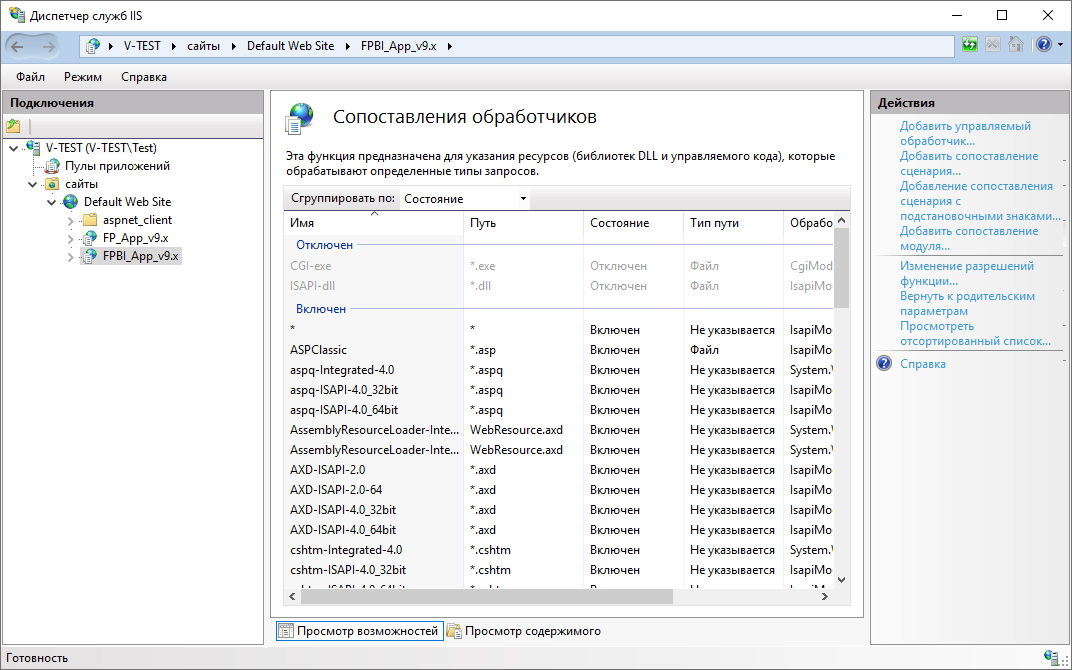1072x670 pixels.
Task: Click the home icon in the toolbar
Action: 1016,45
